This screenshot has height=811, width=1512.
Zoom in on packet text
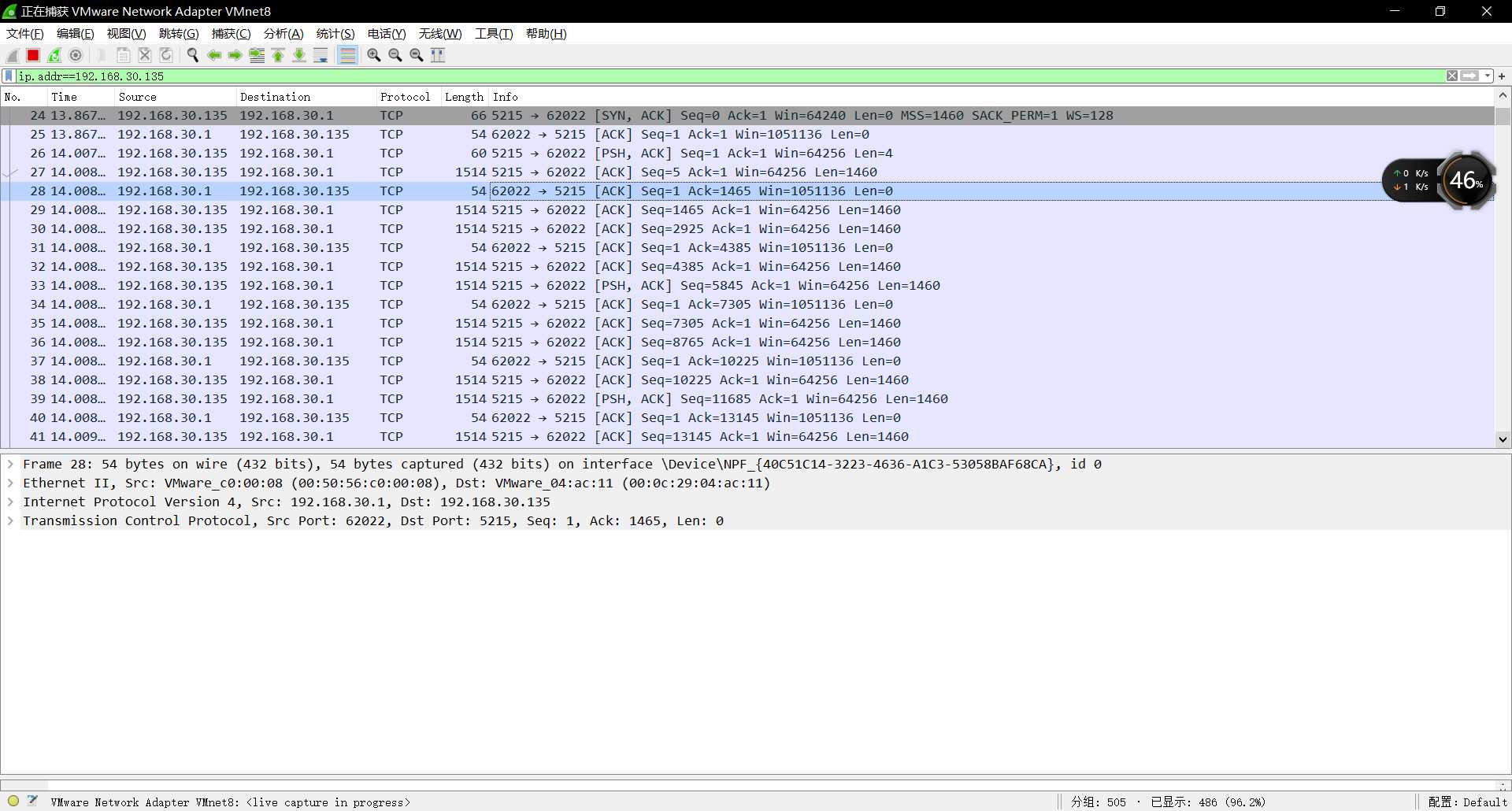tap(374, 55)
